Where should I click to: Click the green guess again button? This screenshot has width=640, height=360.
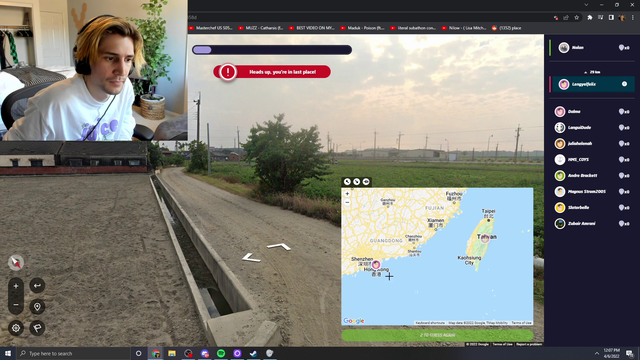tap(437, 335)
